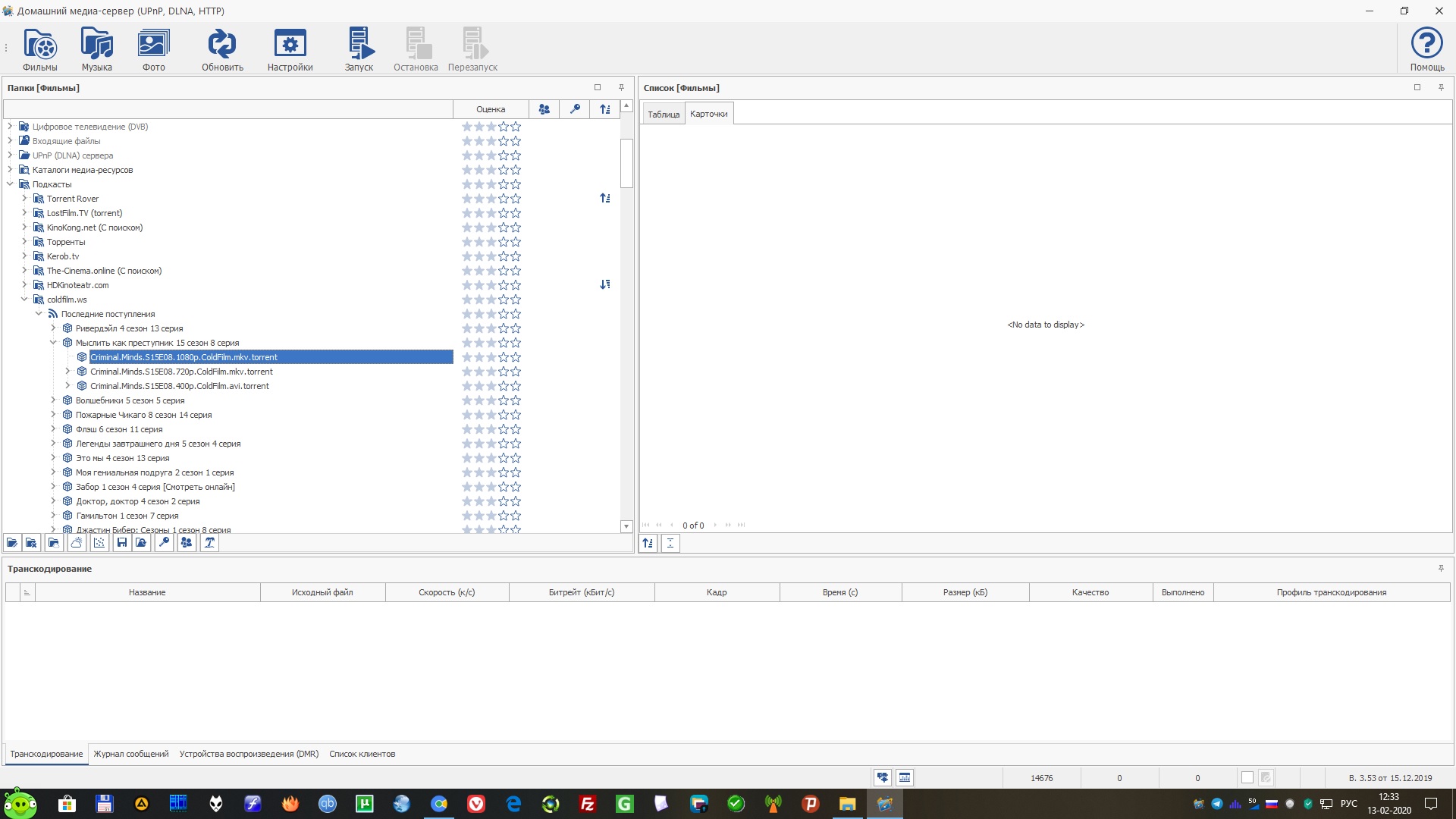Viewport: 1456px width, 819px height.
Task: Open Настройки settings
Action: pyautogui.click(x=290, y=49)
